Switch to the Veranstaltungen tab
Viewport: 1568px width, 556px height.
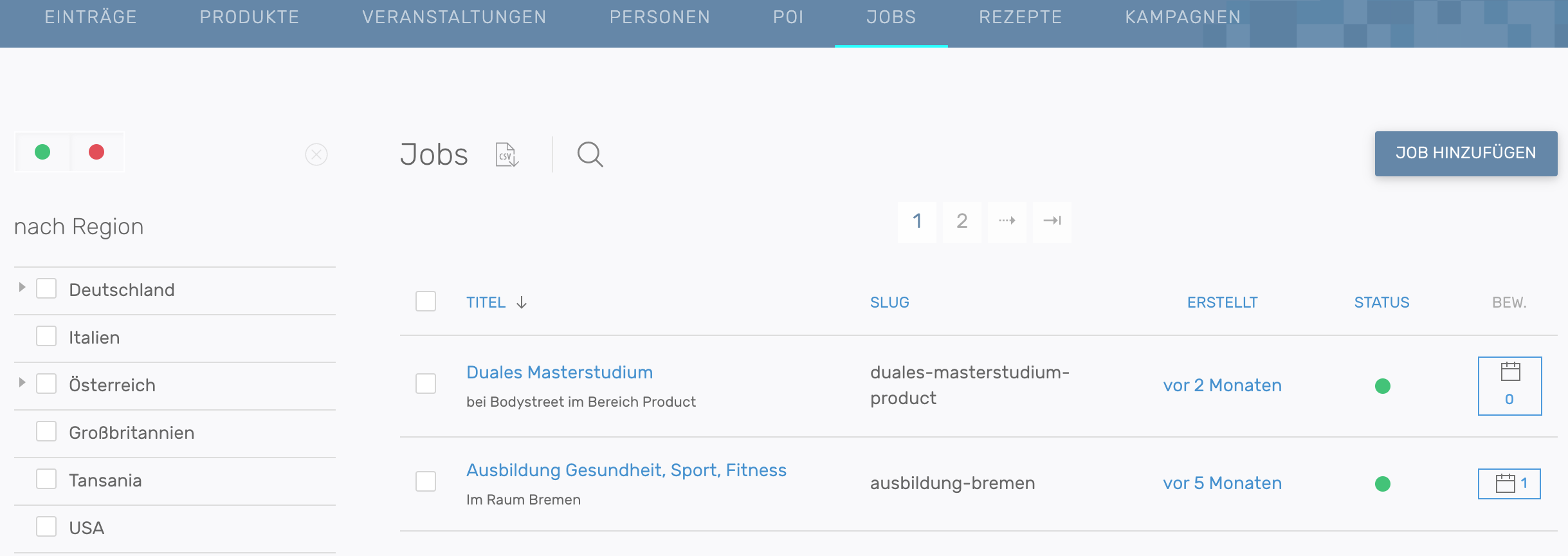pyautogui.click(x=454, y=17)
